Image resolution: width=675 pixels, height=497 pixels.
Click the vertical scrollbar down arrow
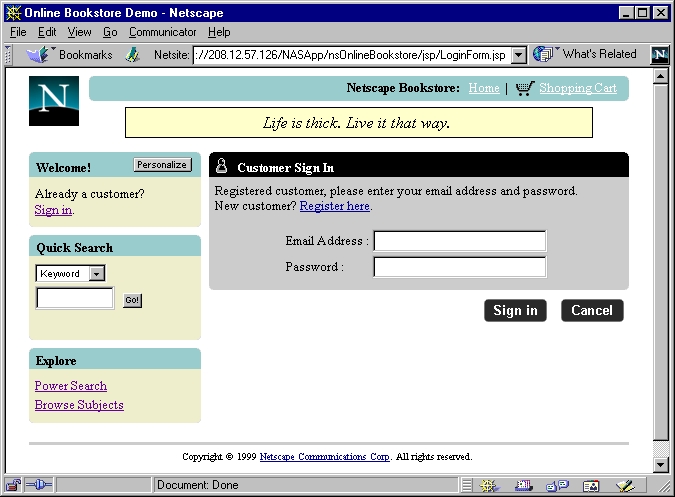[x=660, y=465]
